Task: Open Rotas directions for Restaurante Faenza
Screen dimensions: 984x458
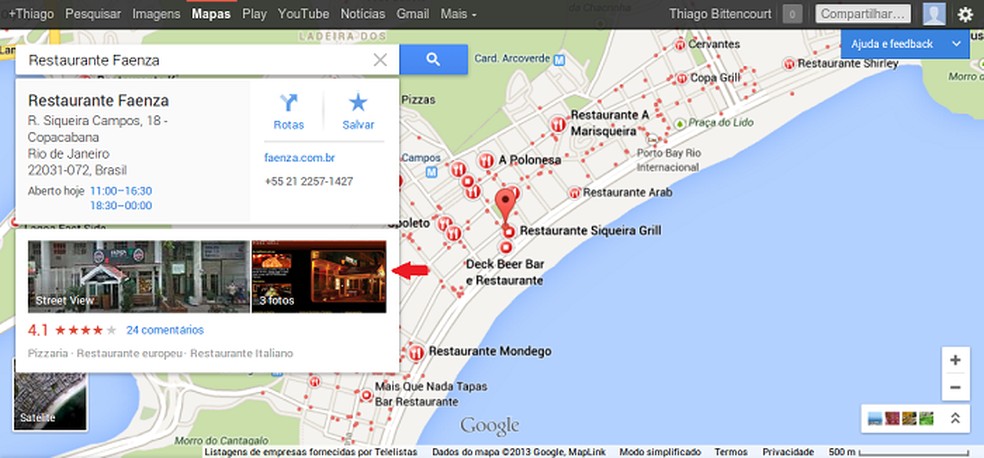Action: tap(289, 112)
